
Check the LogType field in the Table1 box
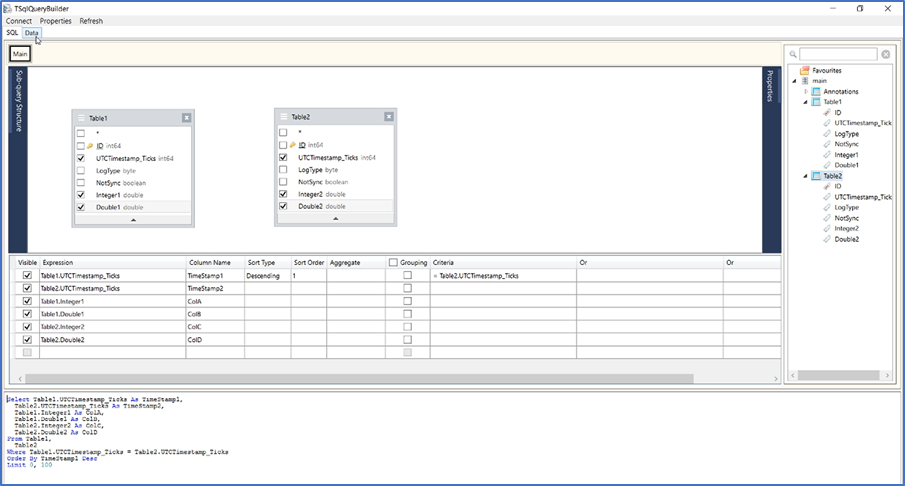[81, 171]
